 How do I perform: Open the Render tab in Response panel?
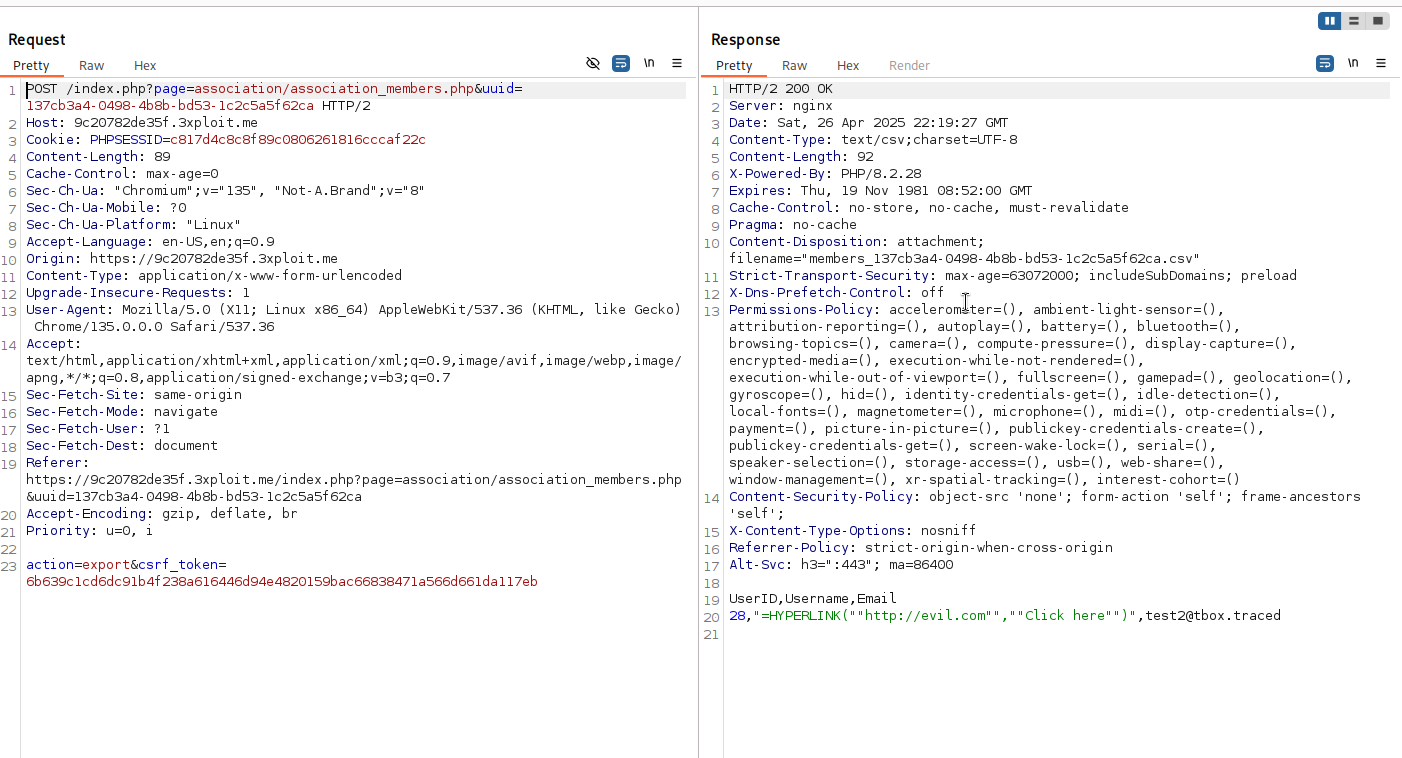click(x=909, y=65)
